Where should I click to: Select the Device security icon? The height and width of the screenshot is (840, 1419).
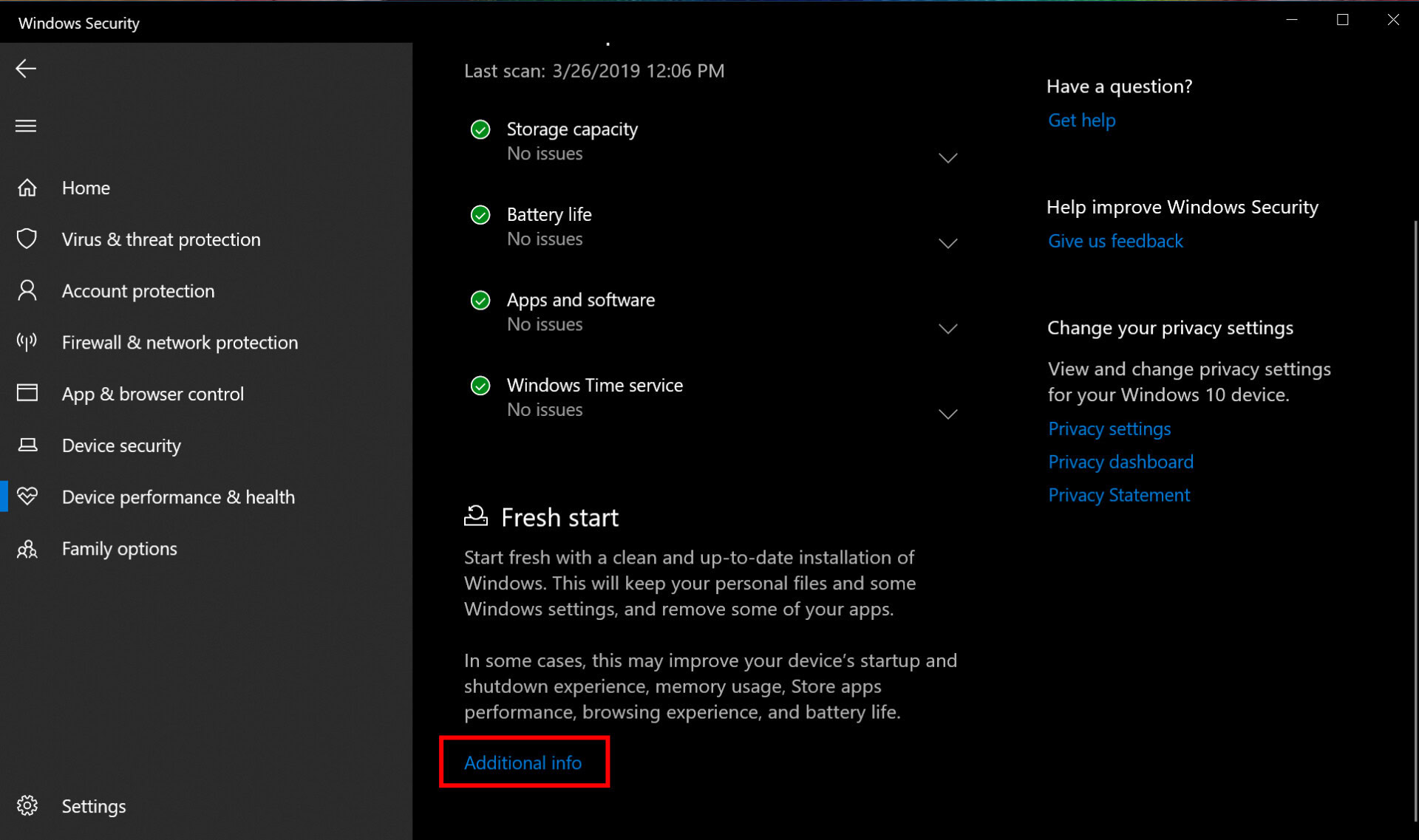[28, 444]
